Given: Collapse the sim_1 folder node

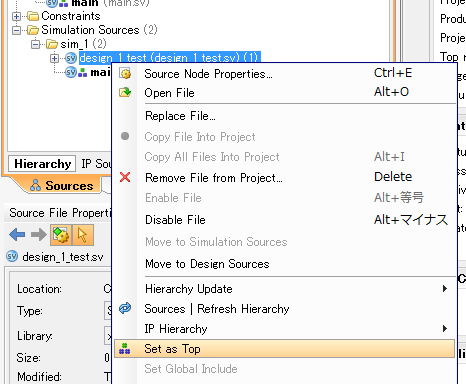Looking at the screenshot, I should 35,44.
